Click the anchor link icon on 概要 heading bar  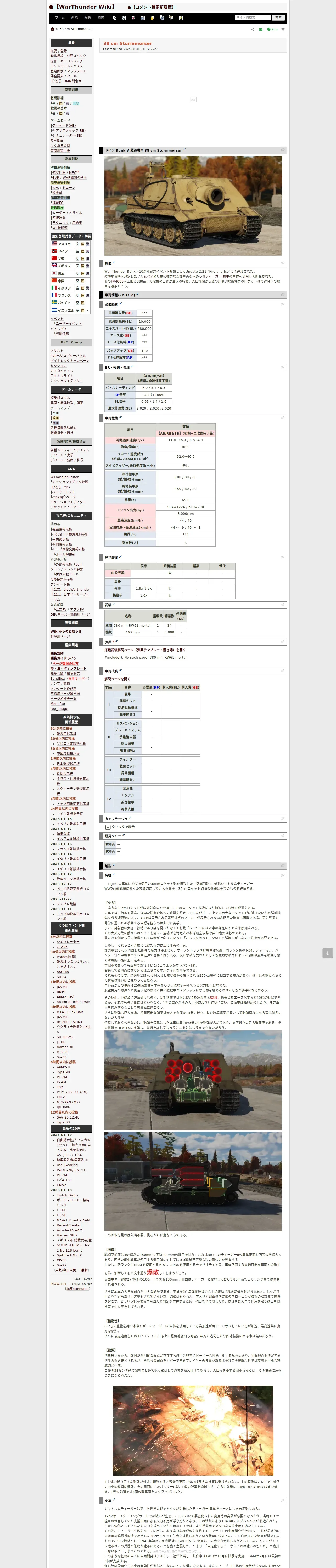282,263
